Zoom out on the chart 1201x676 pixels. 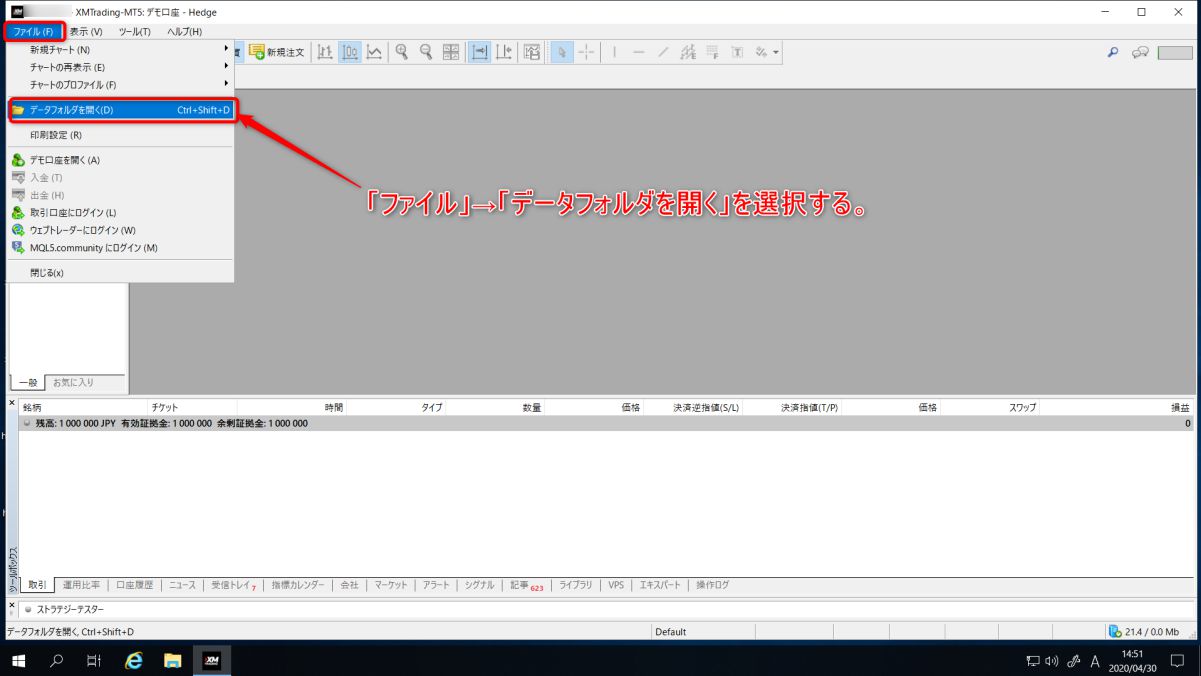pos(427,51)
